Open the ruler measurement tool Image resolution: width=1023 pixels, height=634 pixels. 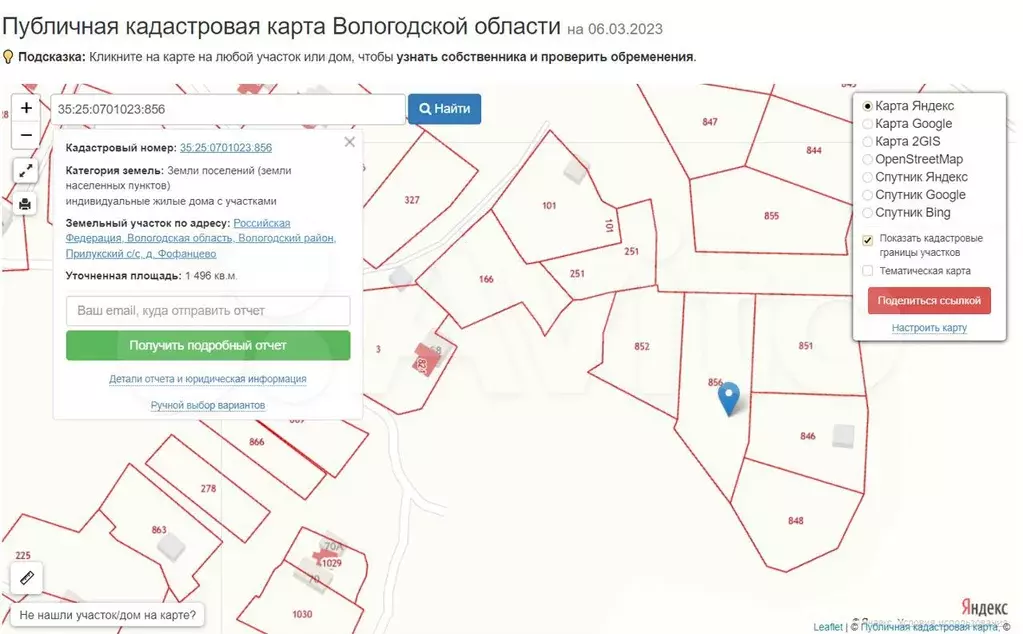coord(26,578)
